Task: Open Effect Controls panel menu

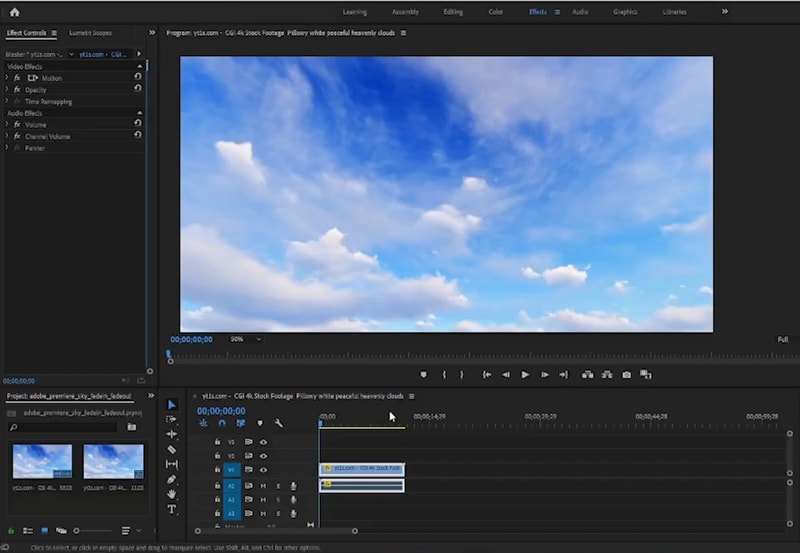Action: pyautogui.click(x=54, y=33)
